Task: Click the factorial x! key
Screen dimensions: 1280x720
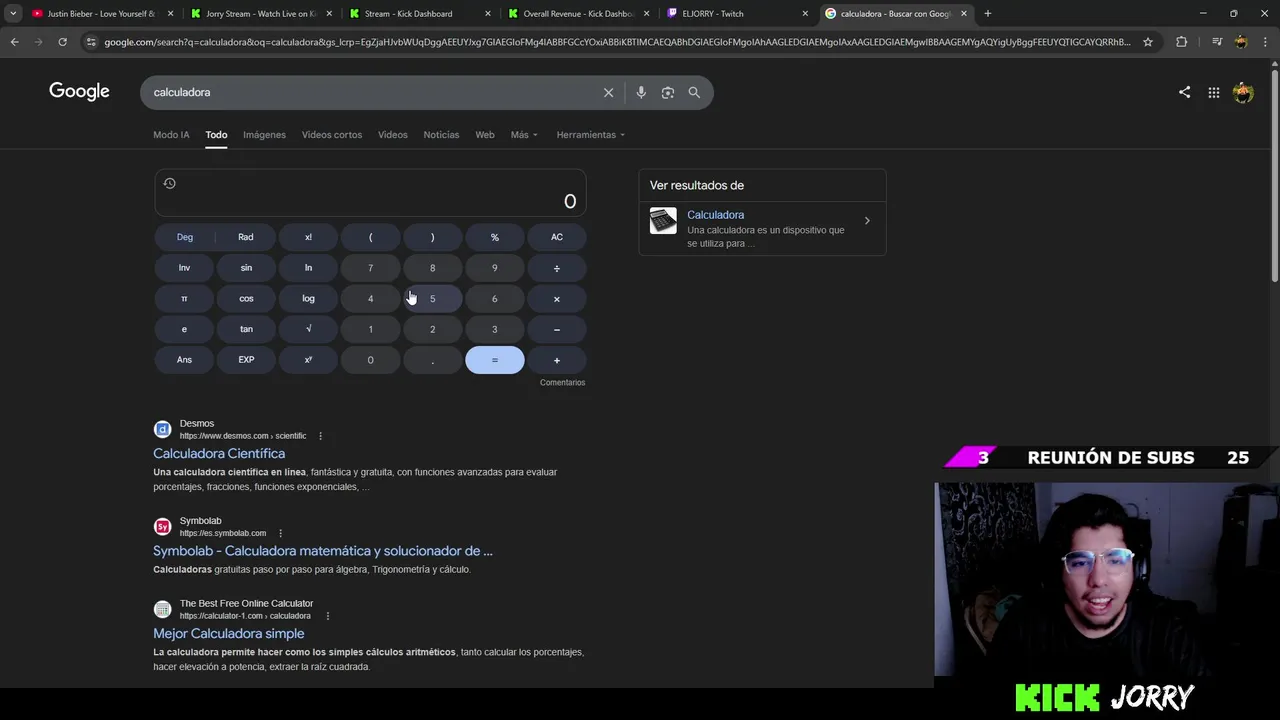Action: point(308,237)
